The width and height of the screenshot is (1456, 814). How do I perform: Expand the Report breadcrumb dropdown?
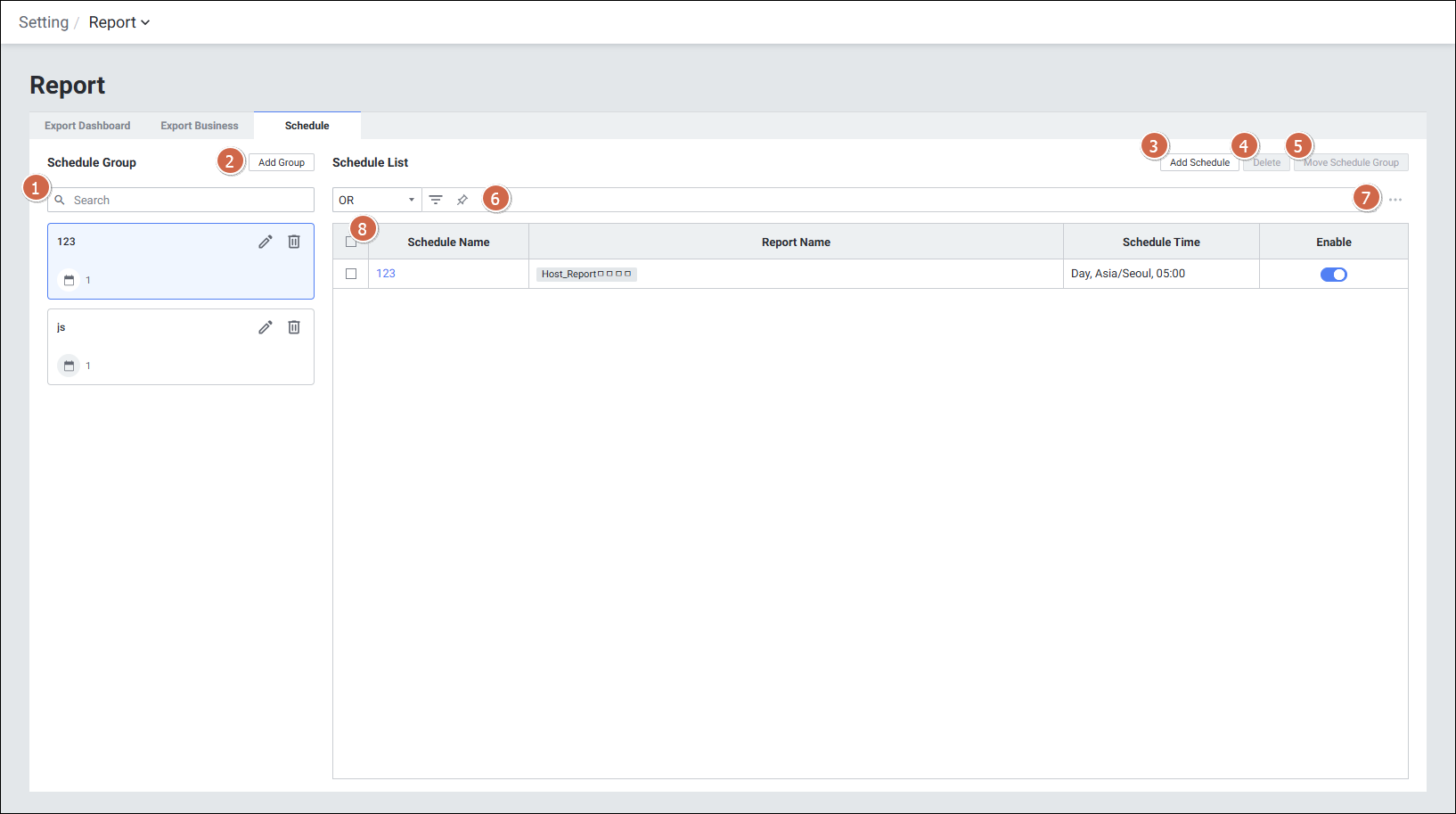point(119,22)
